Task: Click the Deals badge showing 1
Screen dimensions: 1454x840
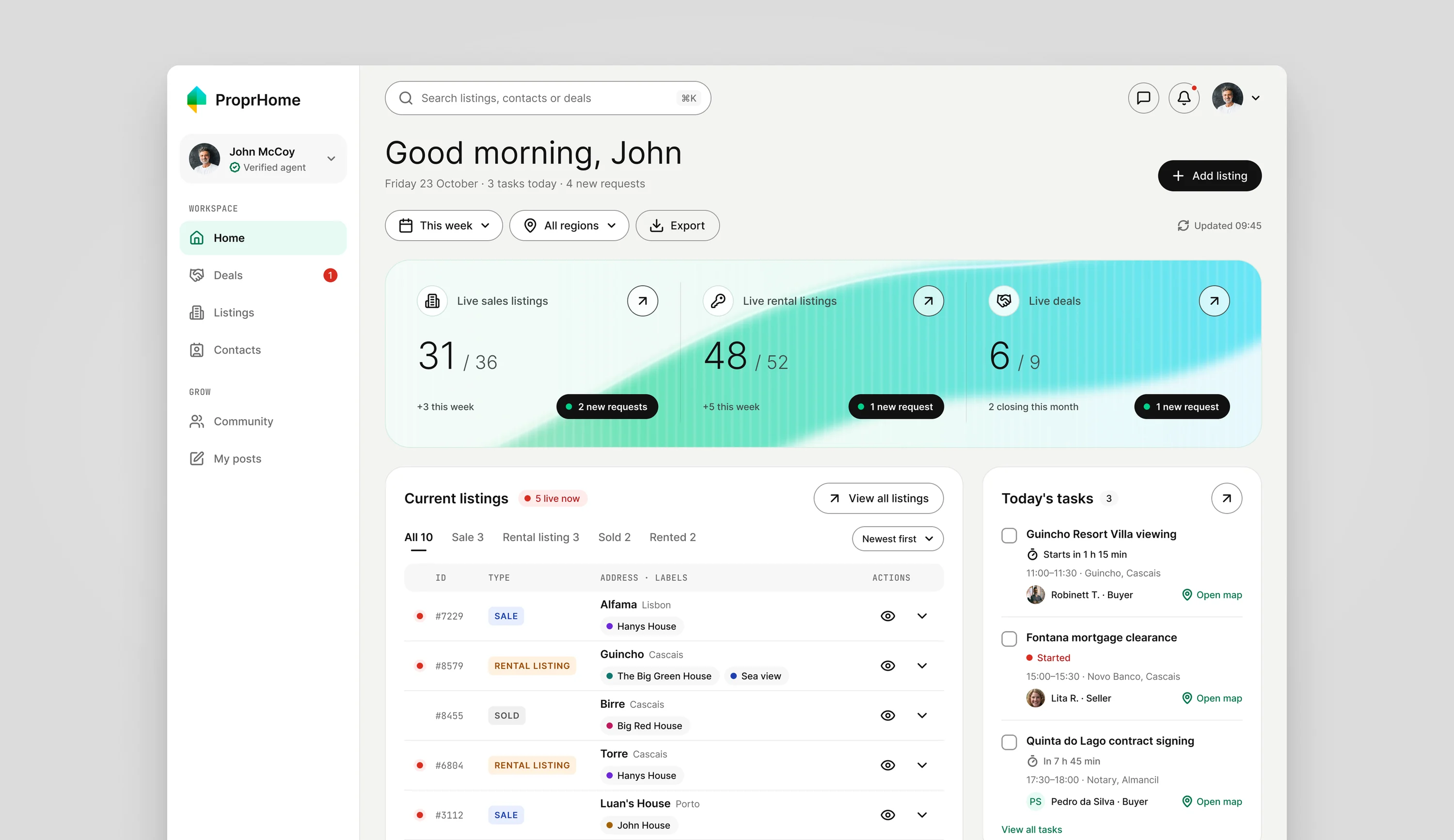Action: coord(330,275)
